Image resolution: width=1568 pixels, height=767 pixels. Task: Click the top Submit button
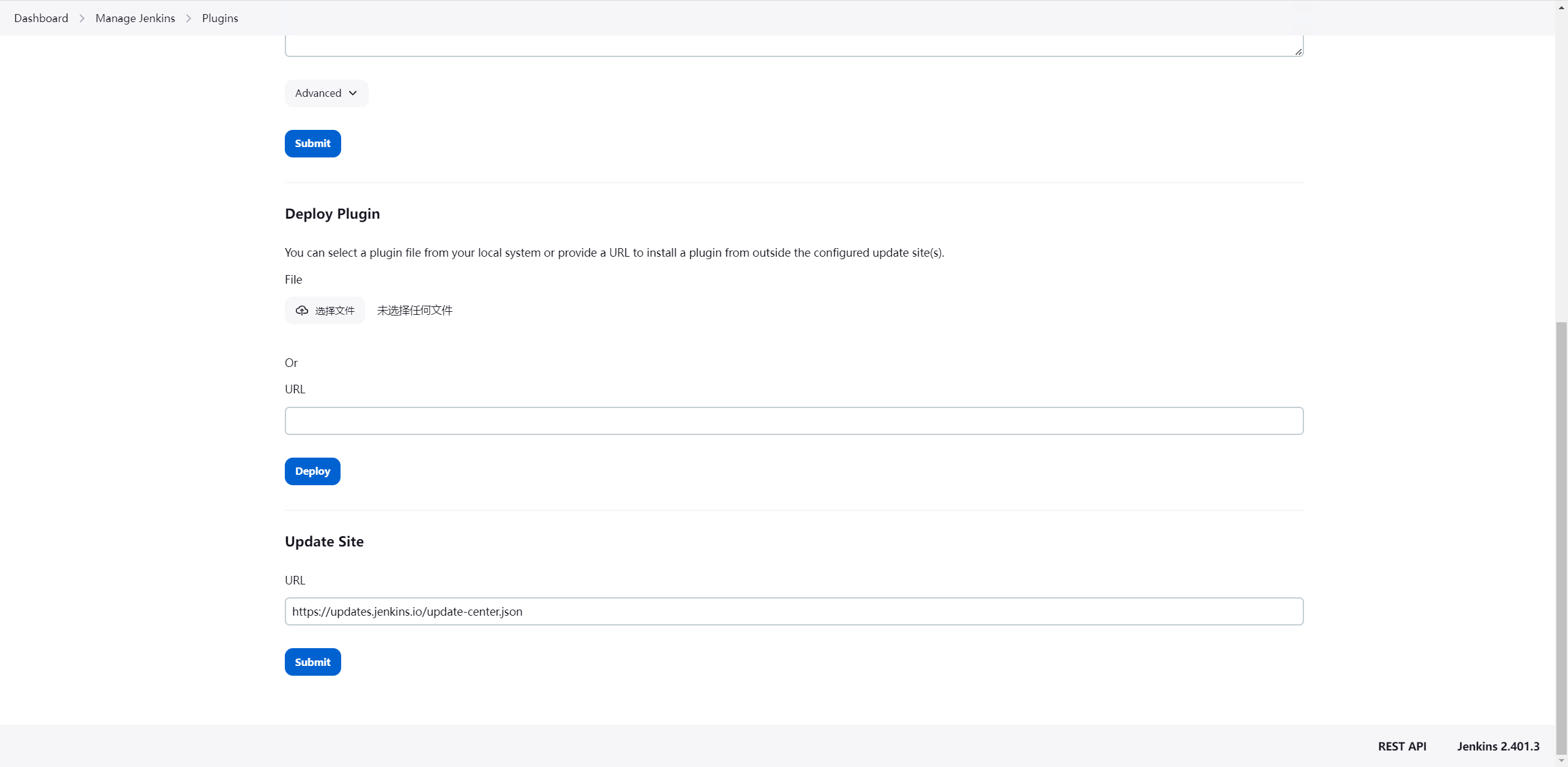point(312,143)
